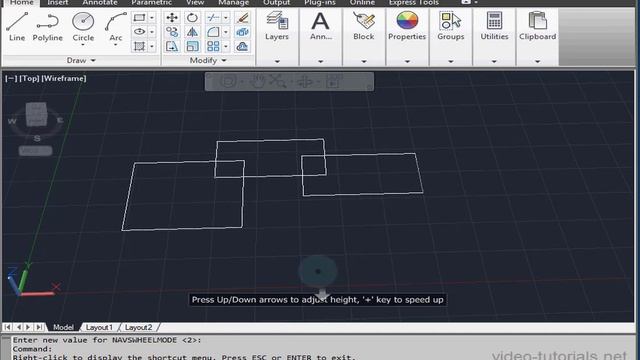Switch to the Insert ribbon tab
This screenshot has height=360, width=640.
click(x=58, y=3)
